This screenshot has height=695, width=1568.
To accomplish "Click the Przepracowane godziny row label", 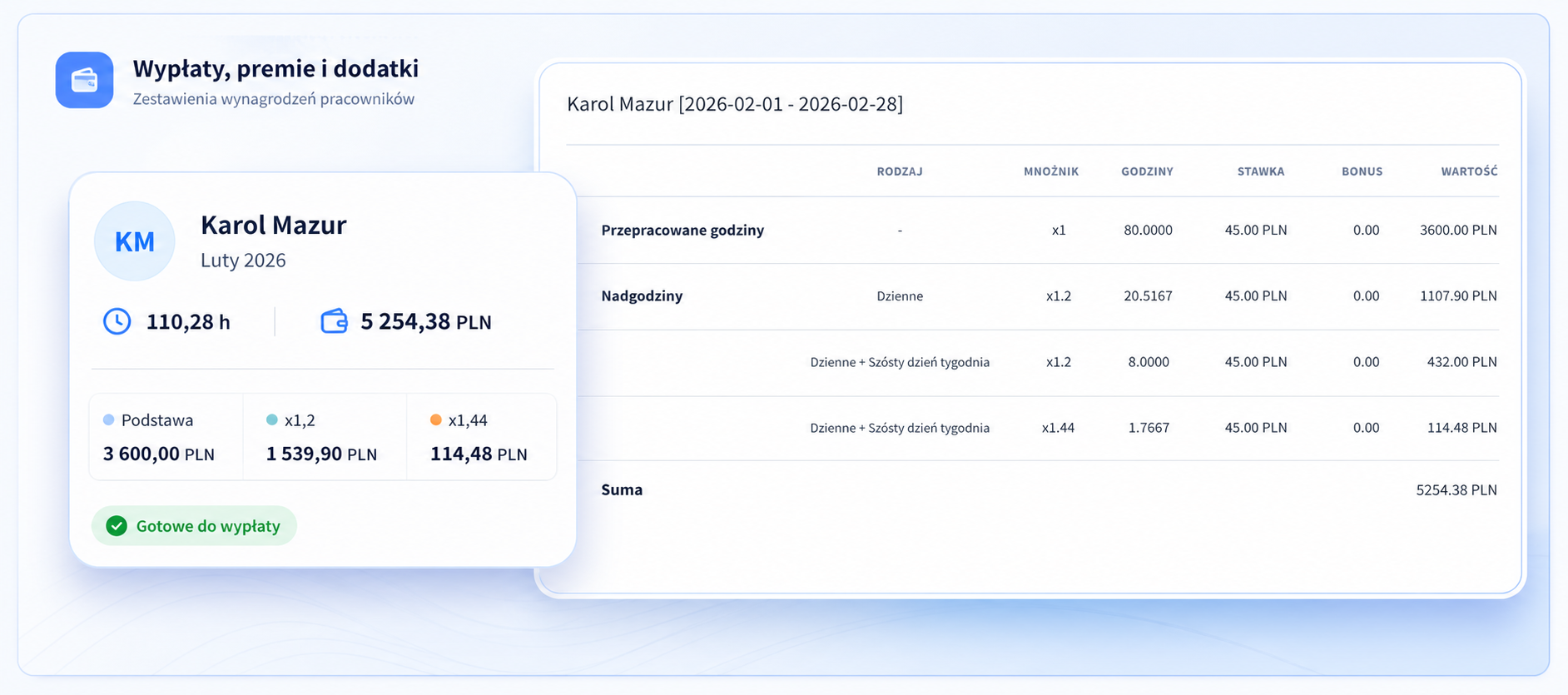I will pos(682,231).
